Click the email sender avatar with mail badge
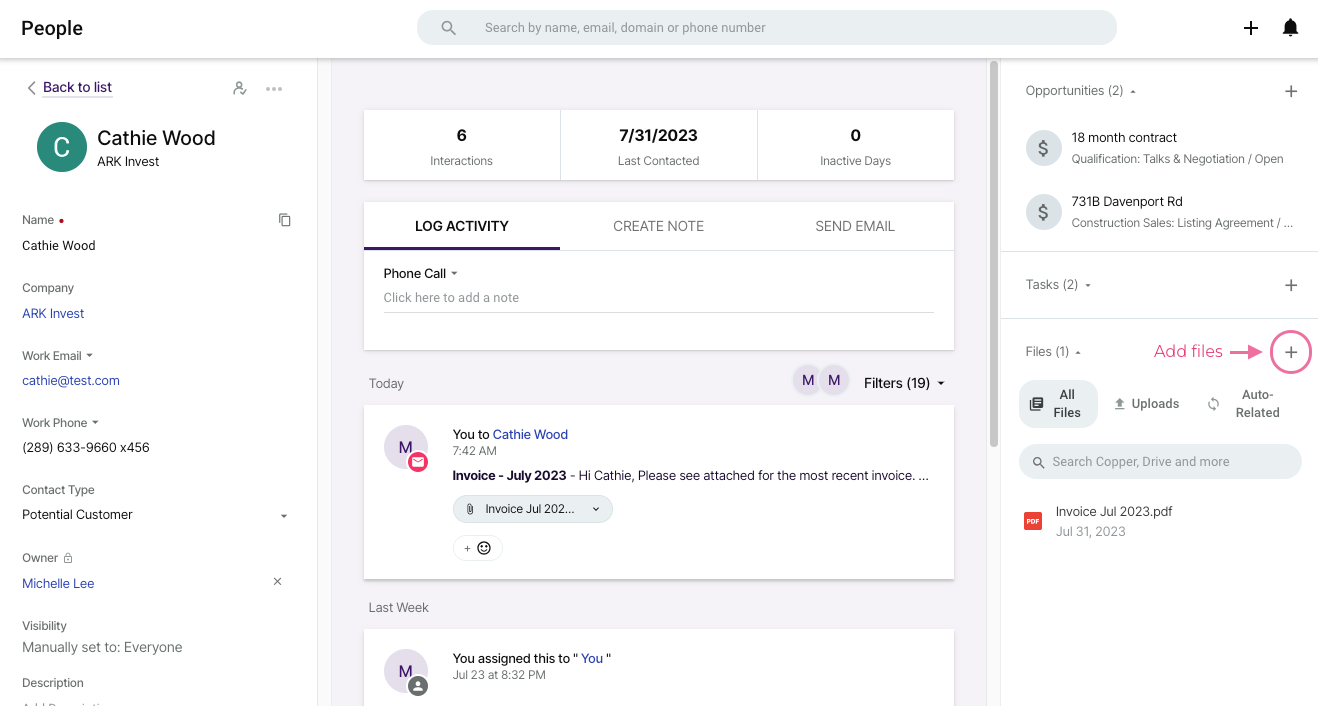Viewport: 1318px width, 706px height. (x=406, y=448)
